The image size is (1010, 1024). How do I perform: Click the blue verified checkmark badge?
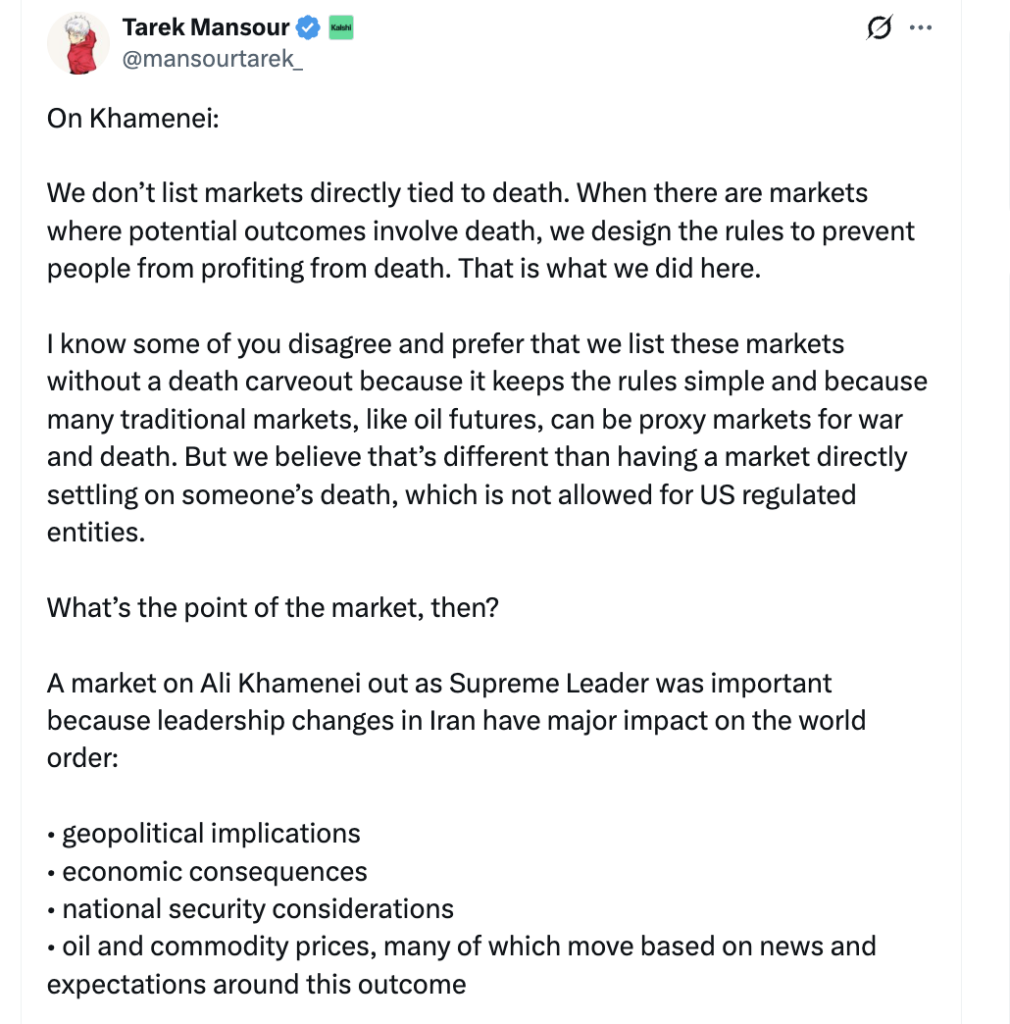point(308,28)
